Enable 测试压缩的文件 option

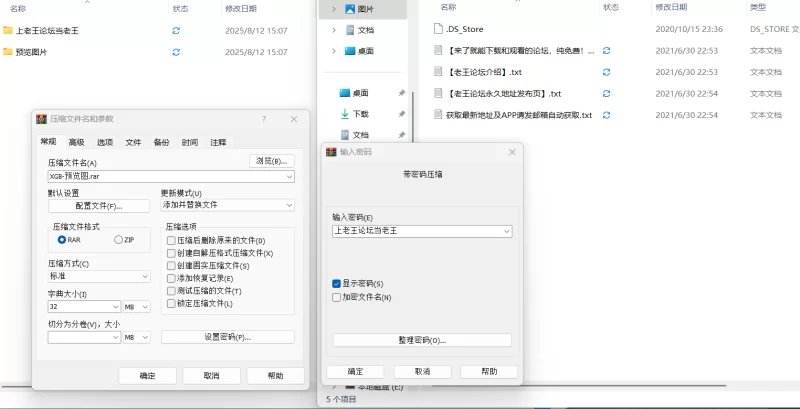(x=171, y=291)
